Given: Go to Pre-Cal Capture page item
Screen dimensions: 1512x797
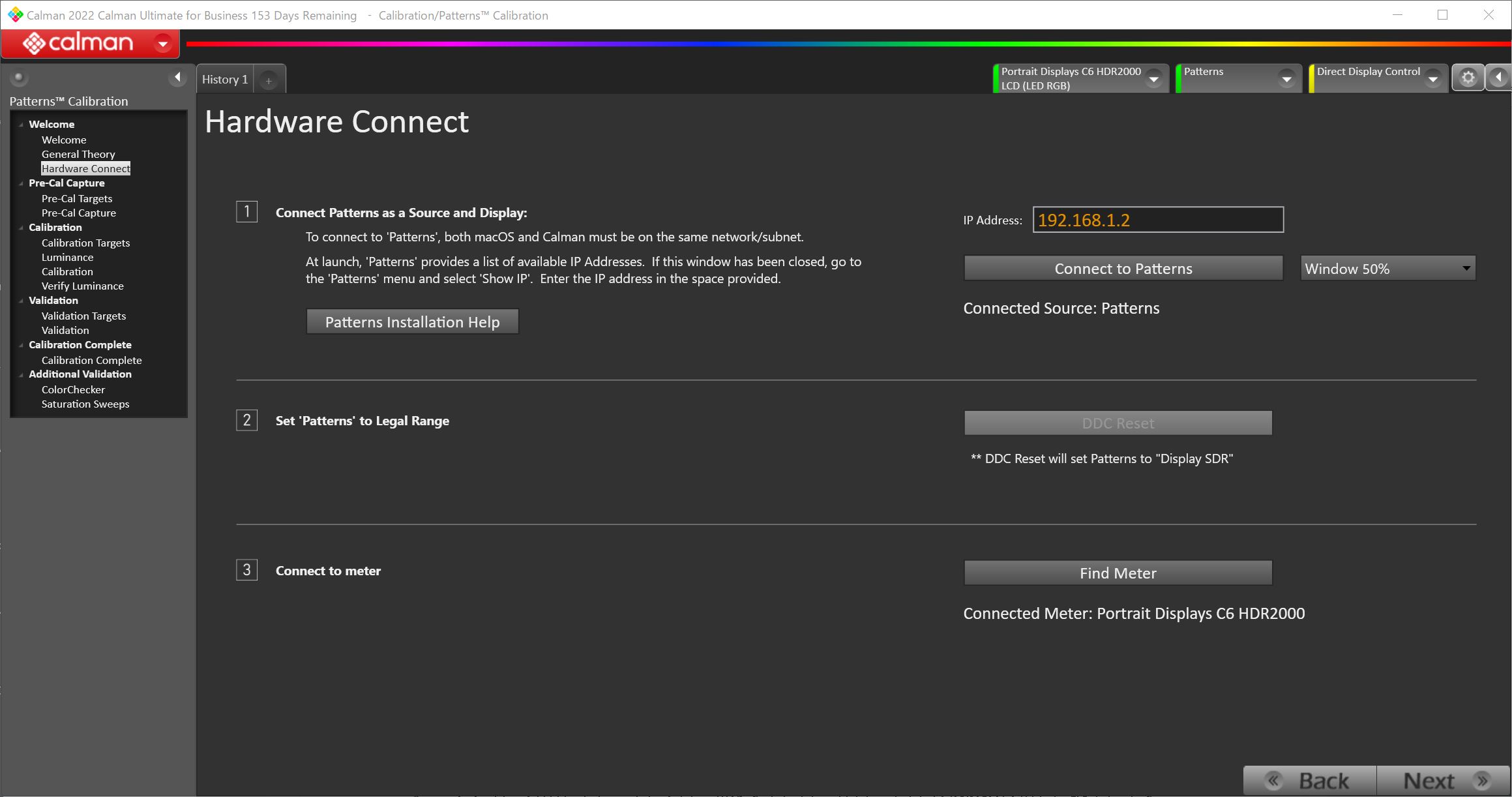Looking at the screenshot, I should pos(79,213).
